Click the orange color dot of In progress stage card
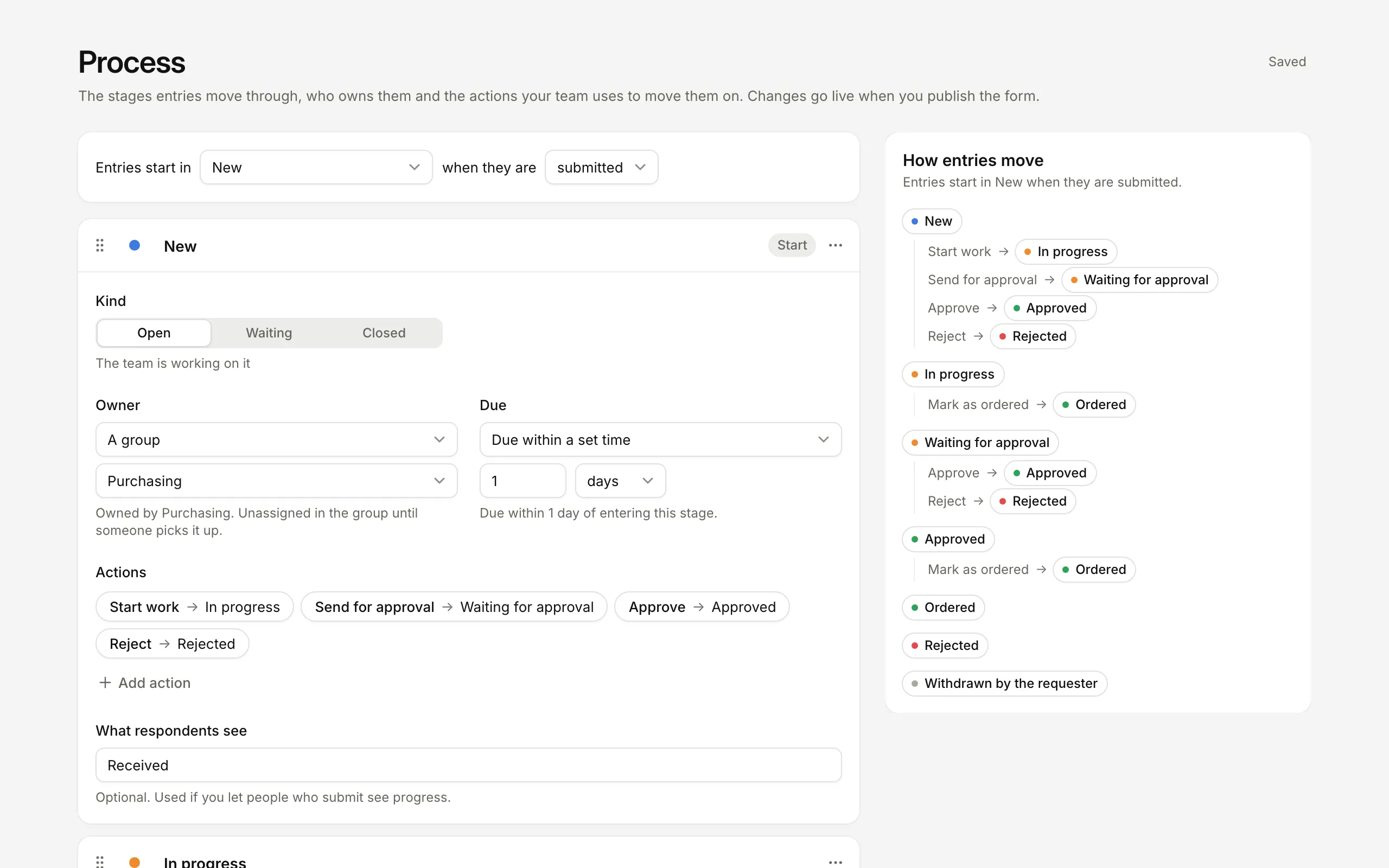 135,861
